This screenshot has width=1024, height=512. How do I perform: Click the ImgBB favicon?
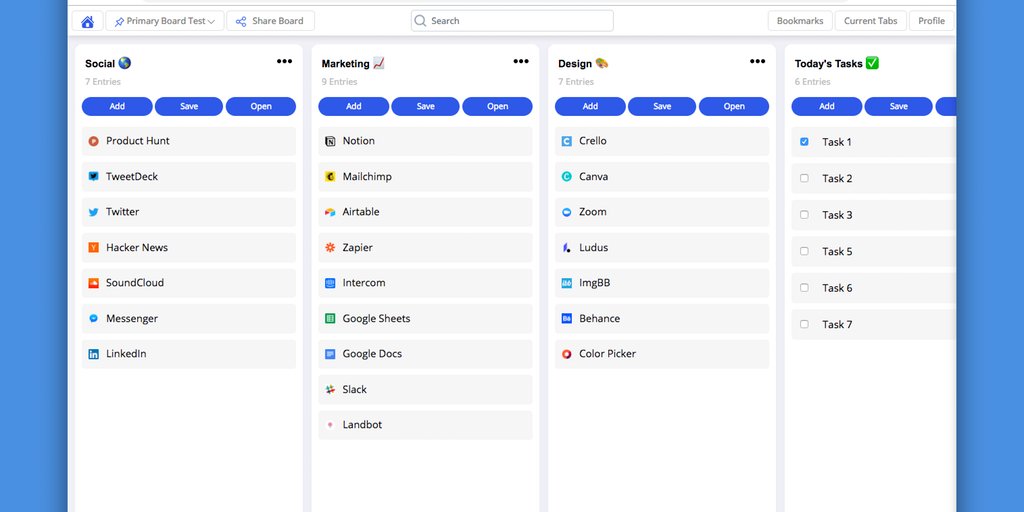click(566, 283)
